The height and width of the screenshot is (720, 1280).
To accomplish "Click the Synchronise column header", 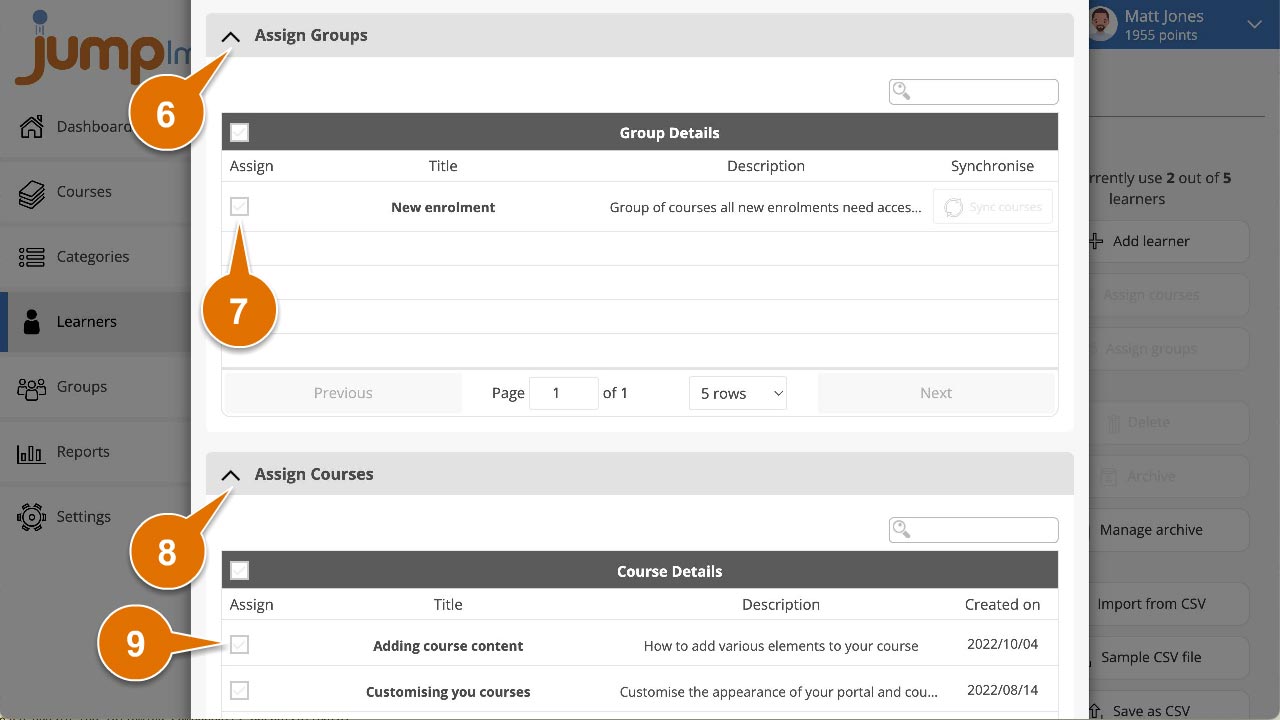I will pyautogui.click(x=993, y=166).
